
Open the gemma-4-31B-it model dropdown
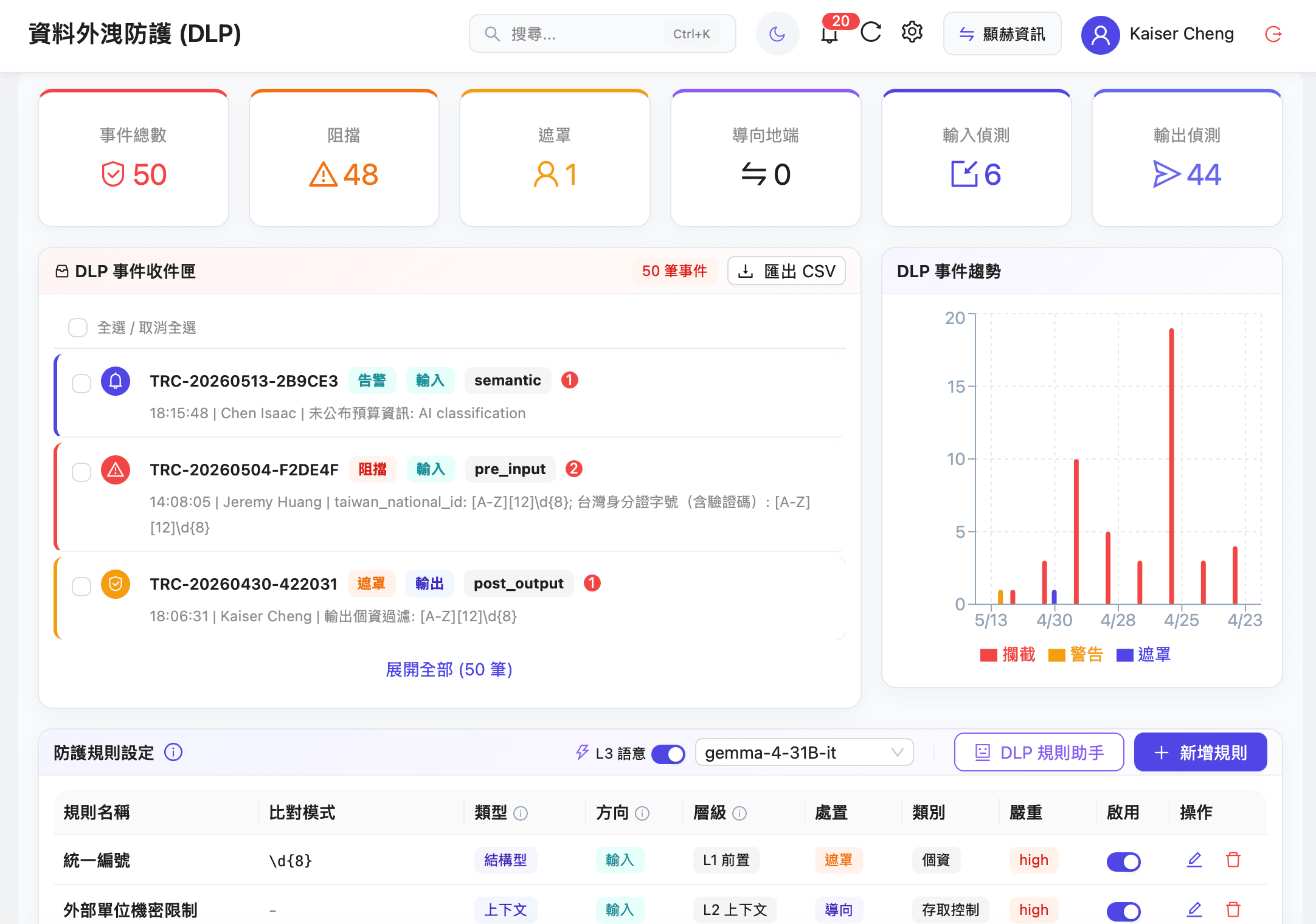804,753
